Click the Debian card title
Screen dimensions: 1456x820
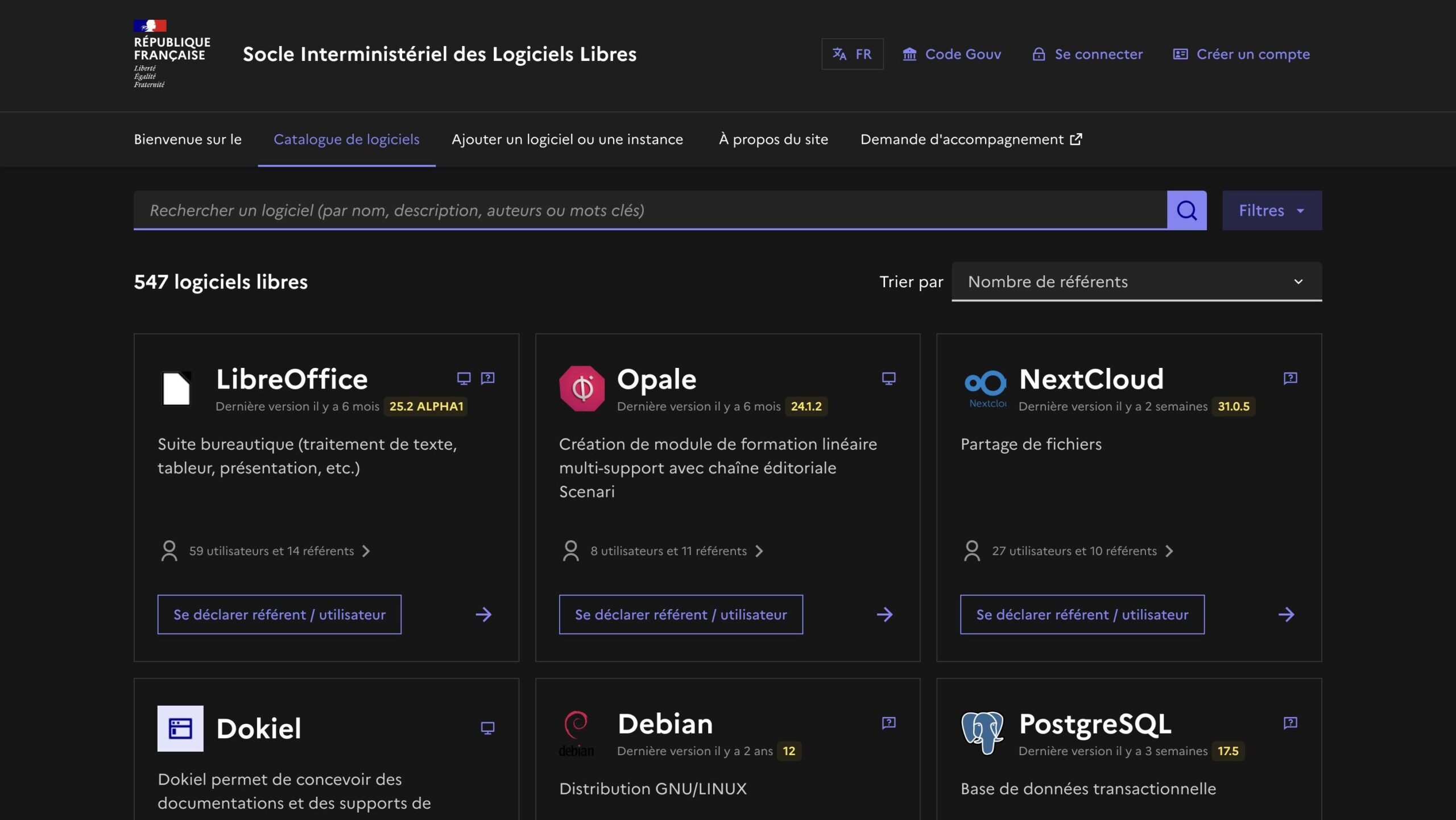point(665,723)
